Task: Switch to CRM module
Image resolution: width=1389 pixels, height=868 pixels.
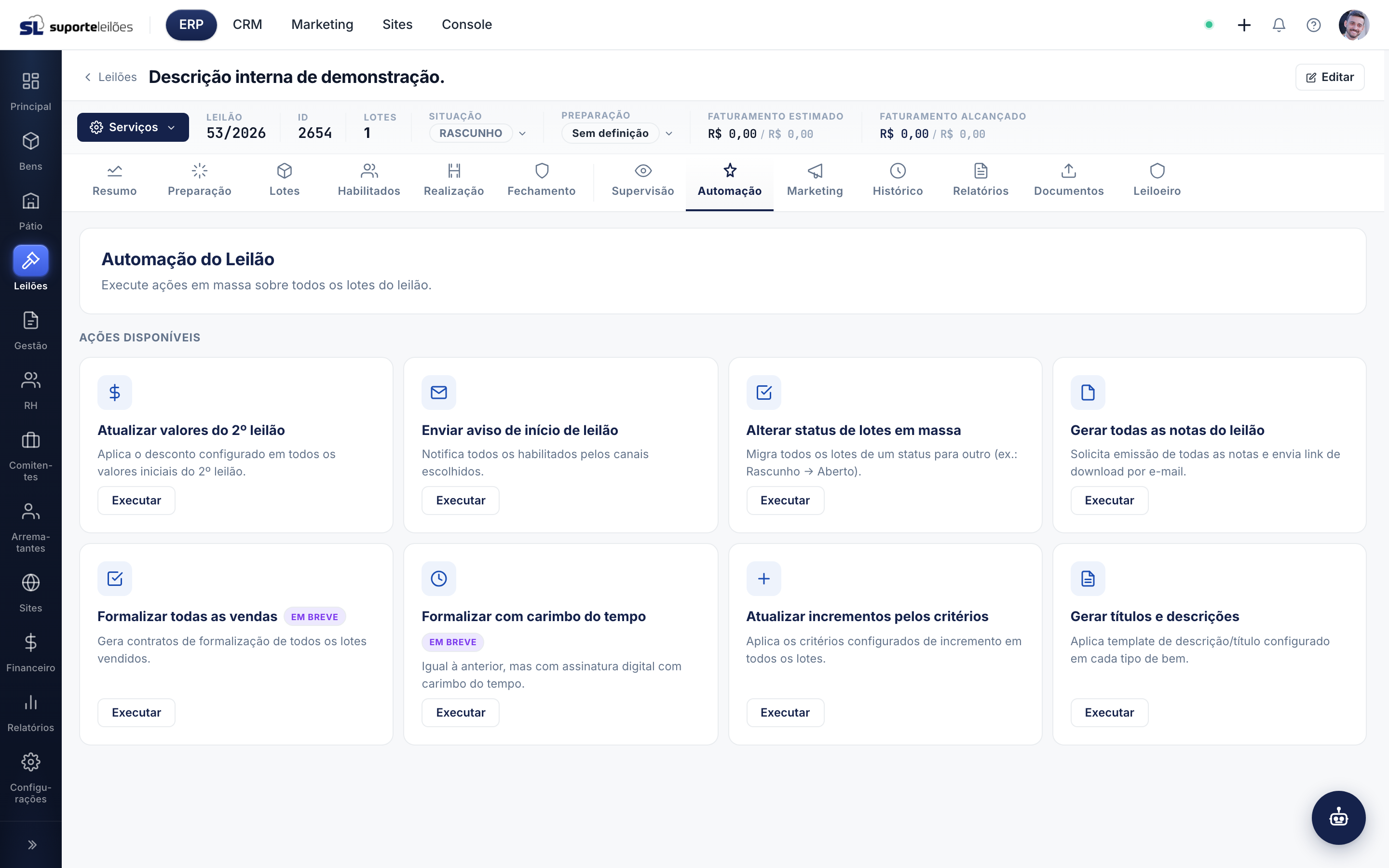Action: point(247,25)
